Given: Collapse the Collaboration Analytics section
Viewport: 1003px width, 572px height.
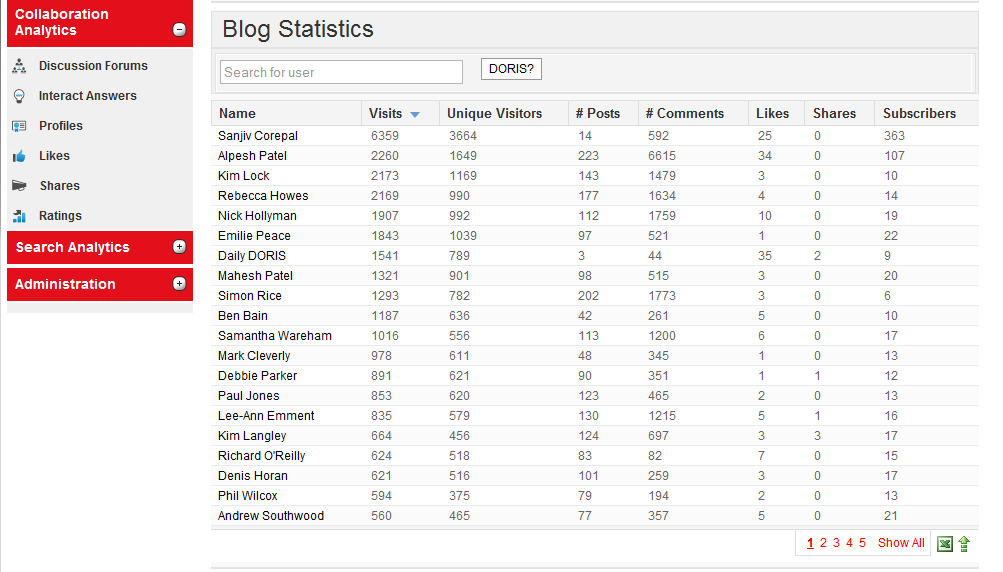Looking at the screenshot, I should pyautogui.click(x=179, y=29).
